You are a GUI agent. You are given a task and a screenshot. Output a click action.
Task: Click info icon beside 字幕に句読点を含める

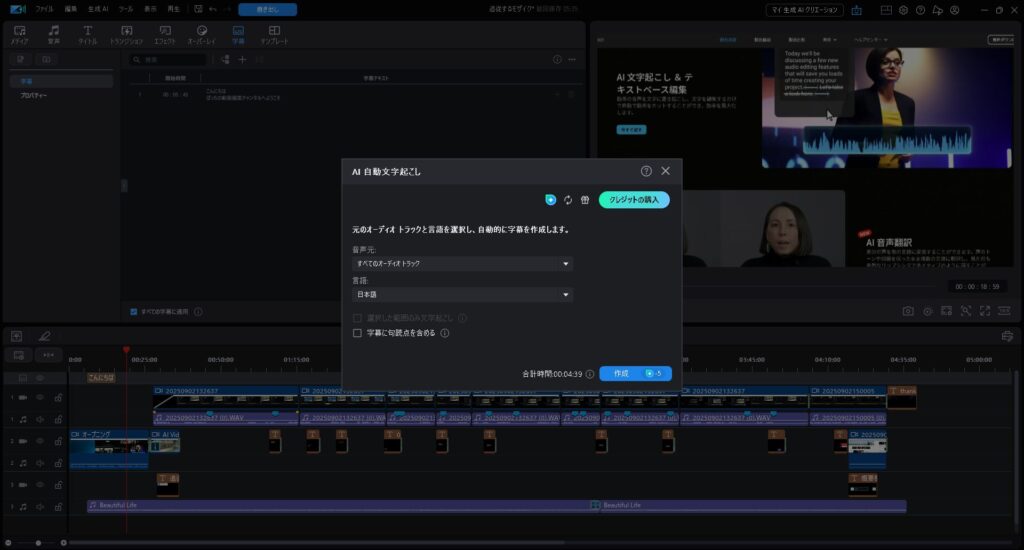point(444,333)
